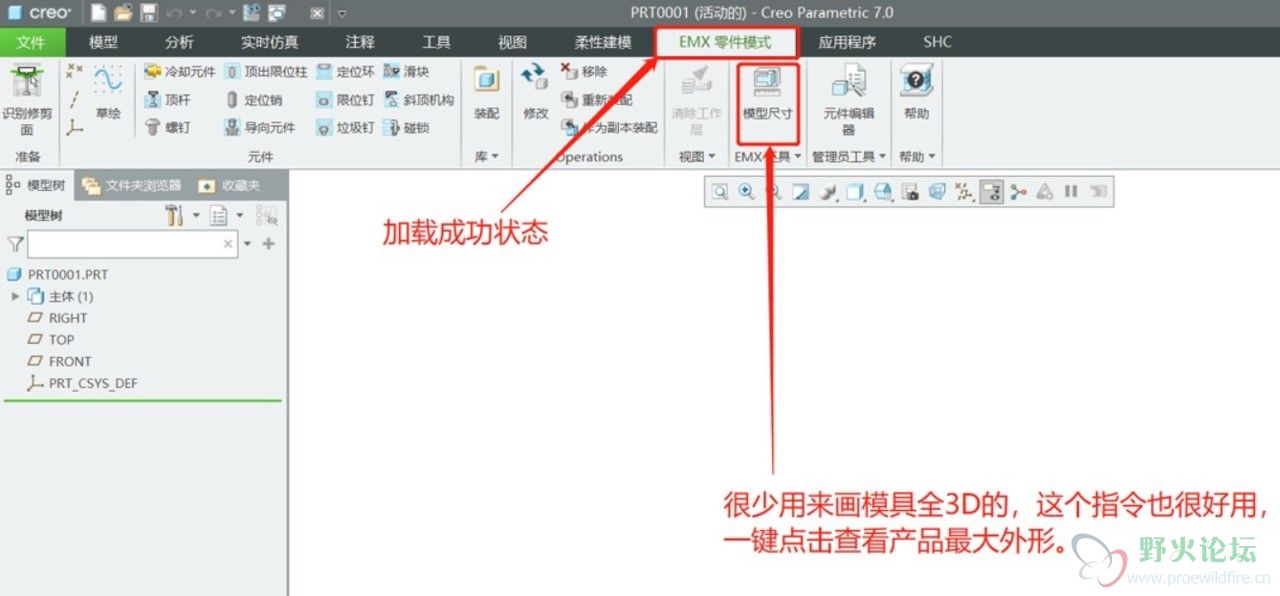The width and height of the screenshot is (1280, 596).
Task: Add a 垃圾钉 component
Action: 345,128
